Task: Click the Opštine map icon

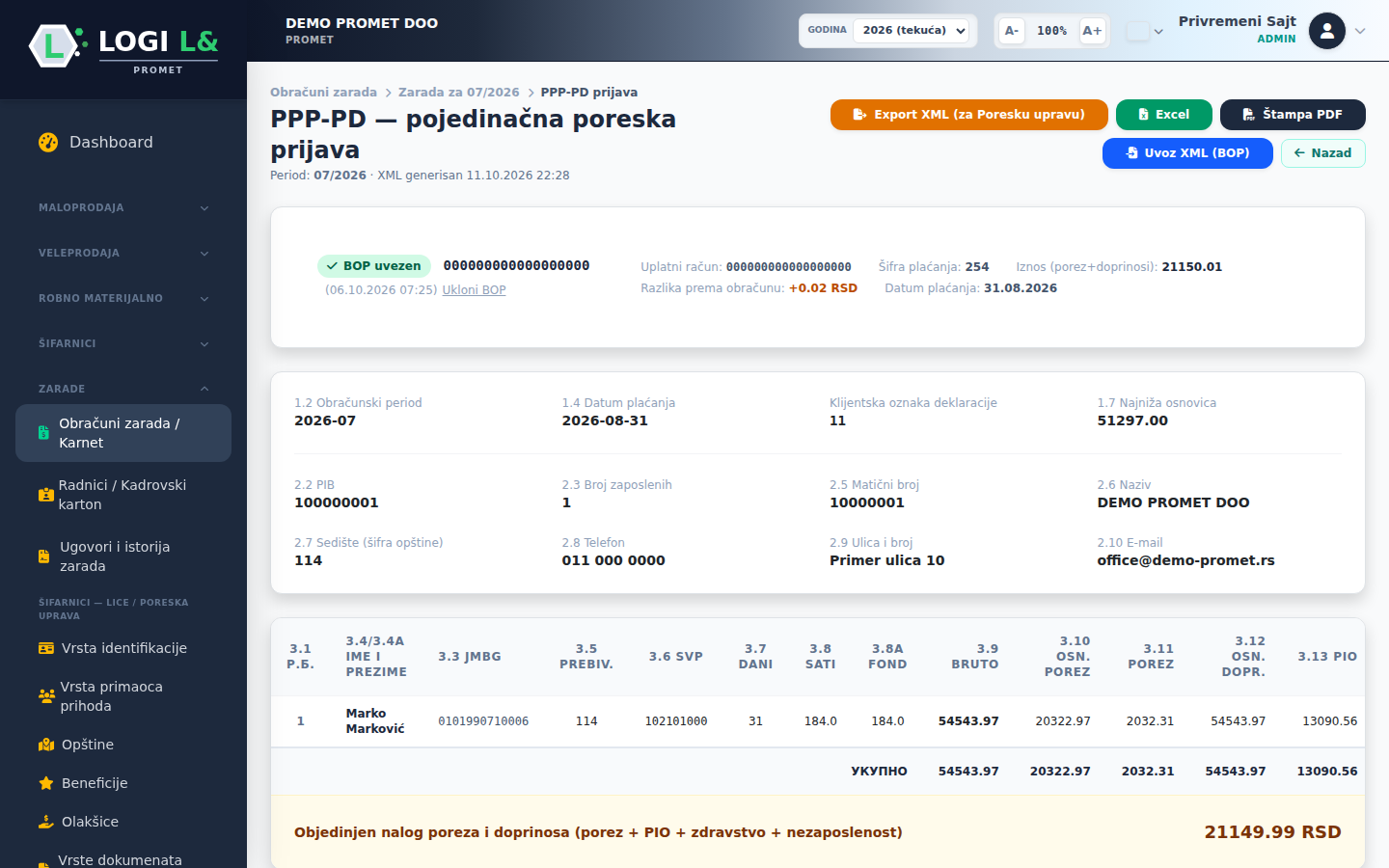Action: click(46, 745)
